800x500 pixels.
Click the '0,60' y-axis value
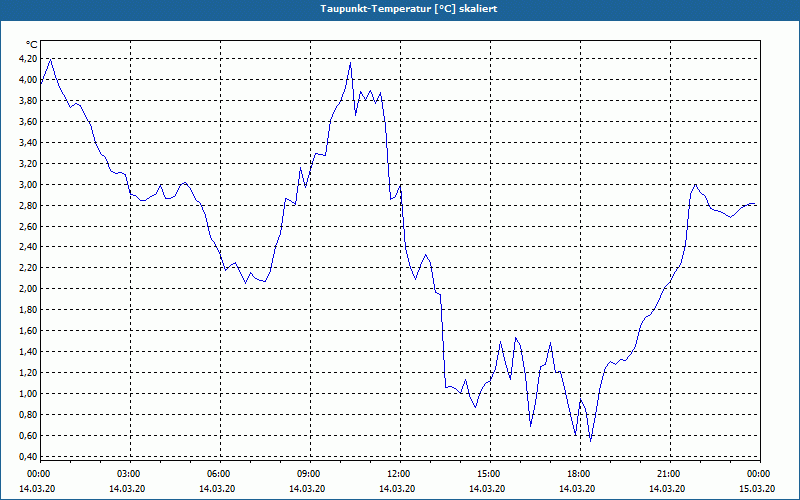tap(28, 435)
